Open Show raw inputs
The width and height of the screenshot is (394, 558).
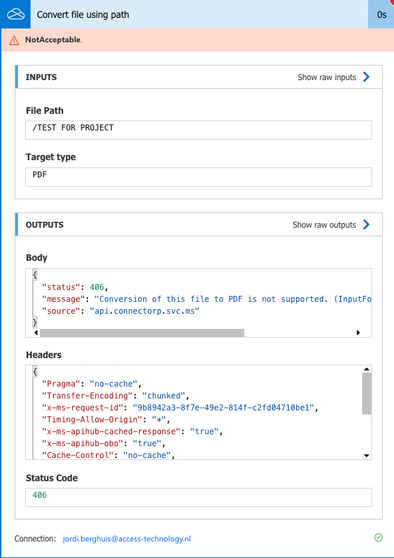(x=327, y=77)
